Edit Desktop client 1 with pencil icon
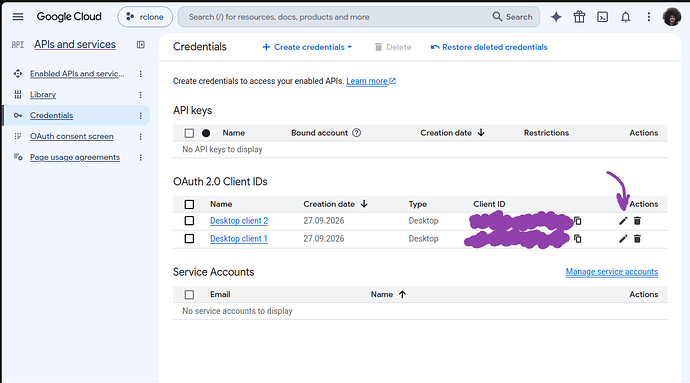Viewport: 690px width, 383px height. point(623,239)
